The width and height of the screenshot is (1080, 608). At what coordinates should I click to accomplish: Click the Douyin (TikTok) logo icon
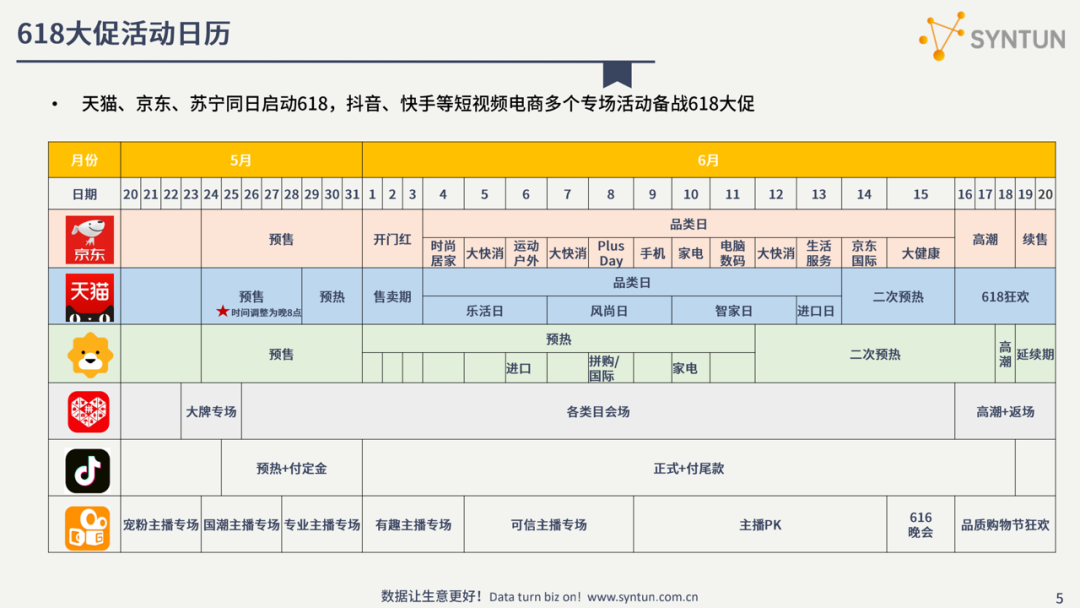87,471
